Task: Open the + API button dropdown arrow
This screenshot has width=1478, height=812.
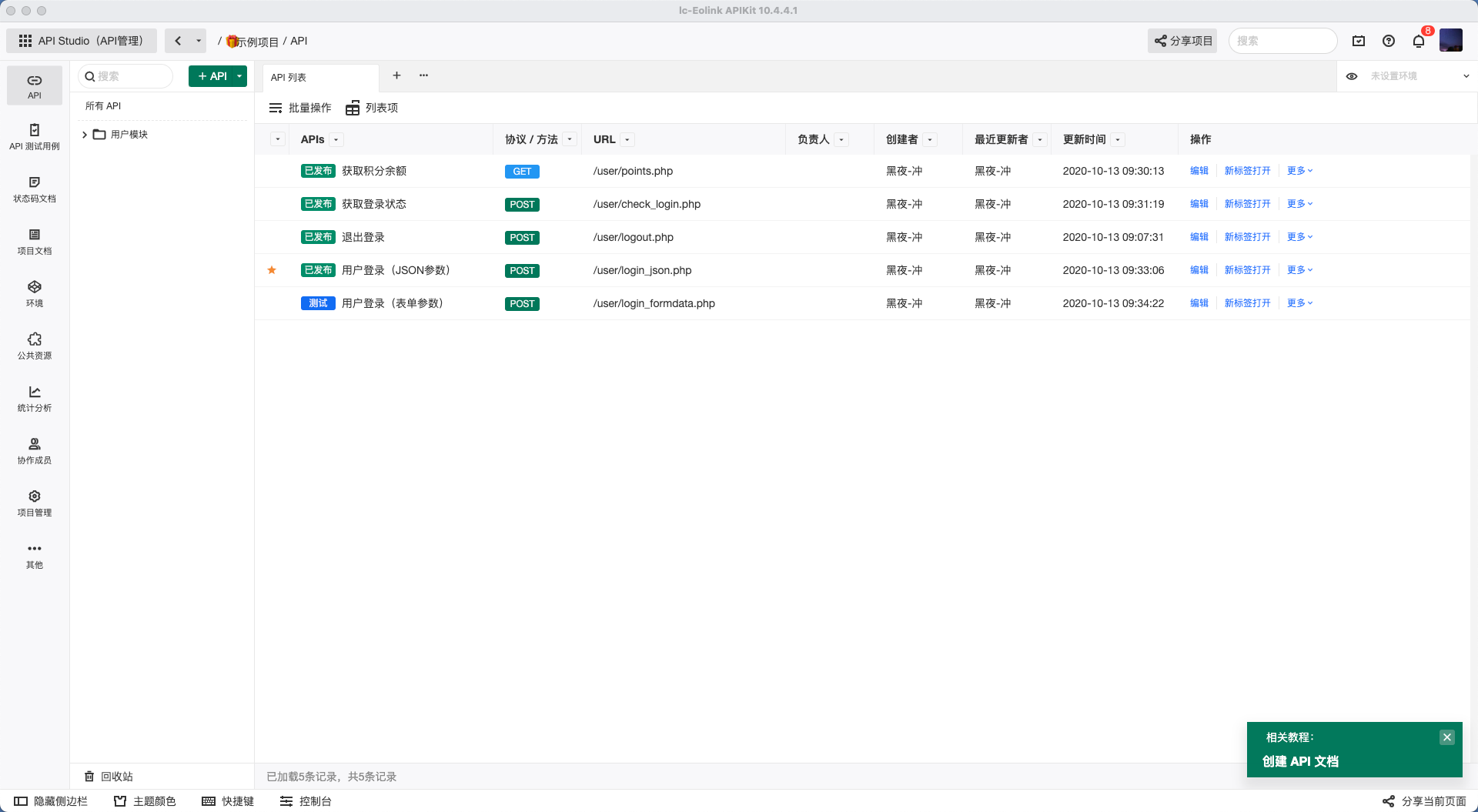Action: [x=239, y=76]
